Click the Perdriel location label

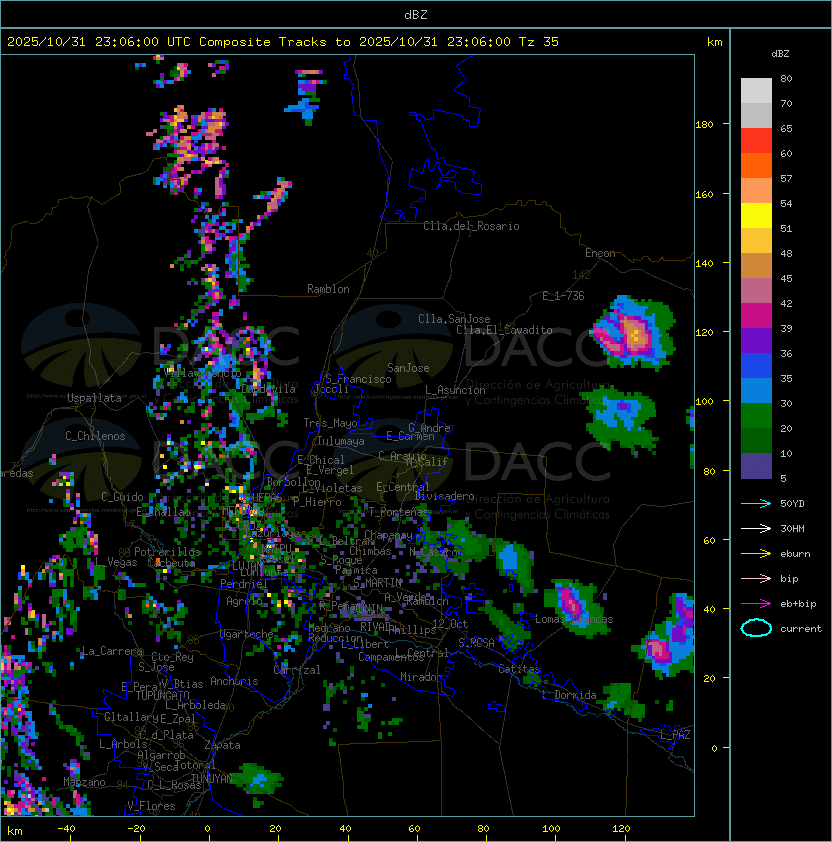pos(244,584)
